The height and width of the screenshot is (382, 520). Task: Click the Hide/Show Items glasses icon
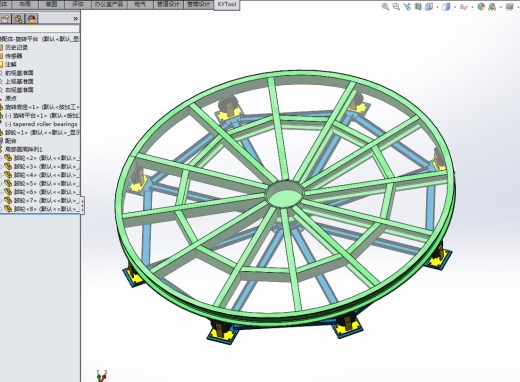coord(464,6)
